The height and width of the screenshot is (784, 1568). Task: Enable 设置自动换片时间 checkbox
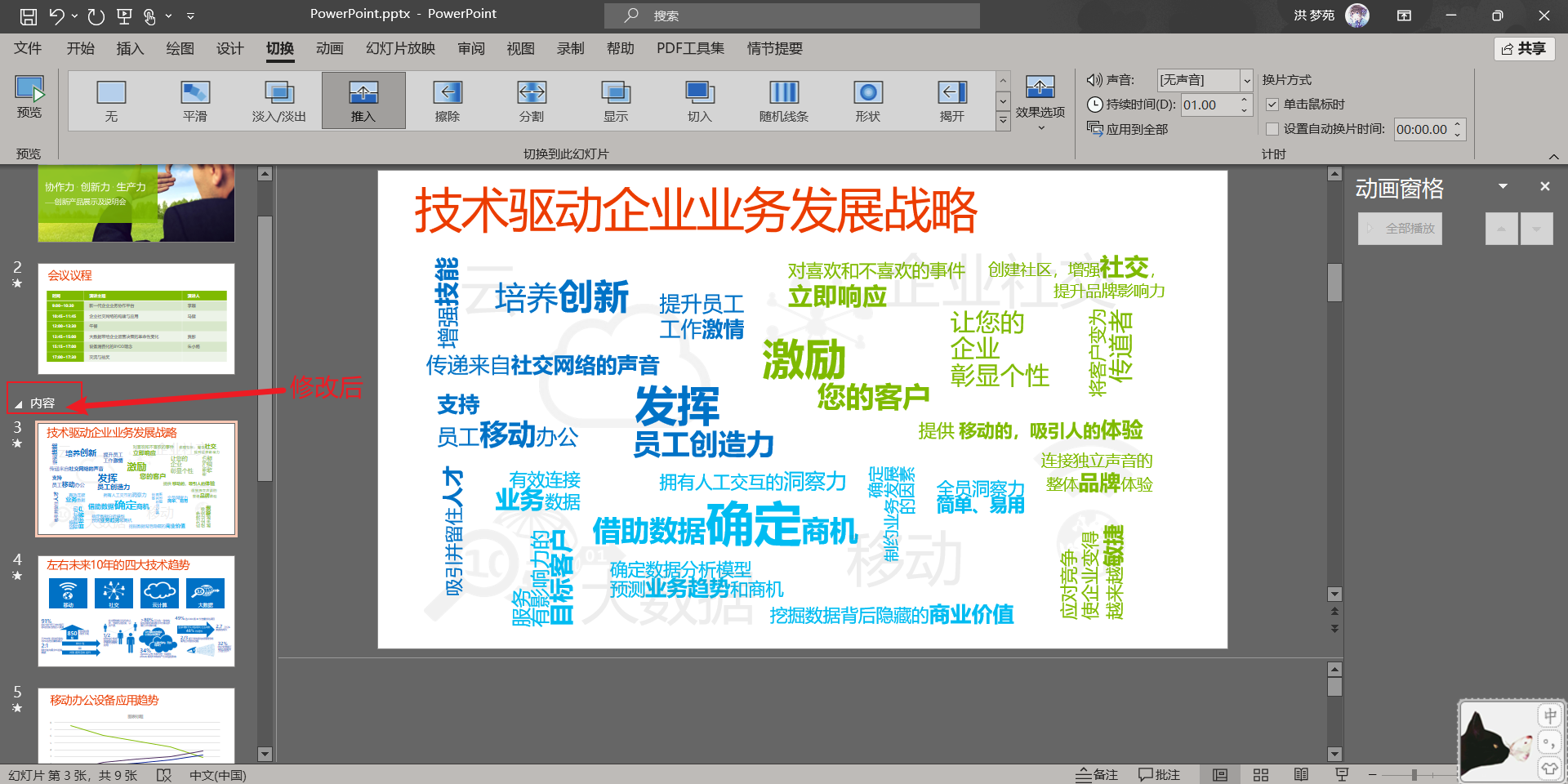pyautogui.click(x=1272, y=129)
